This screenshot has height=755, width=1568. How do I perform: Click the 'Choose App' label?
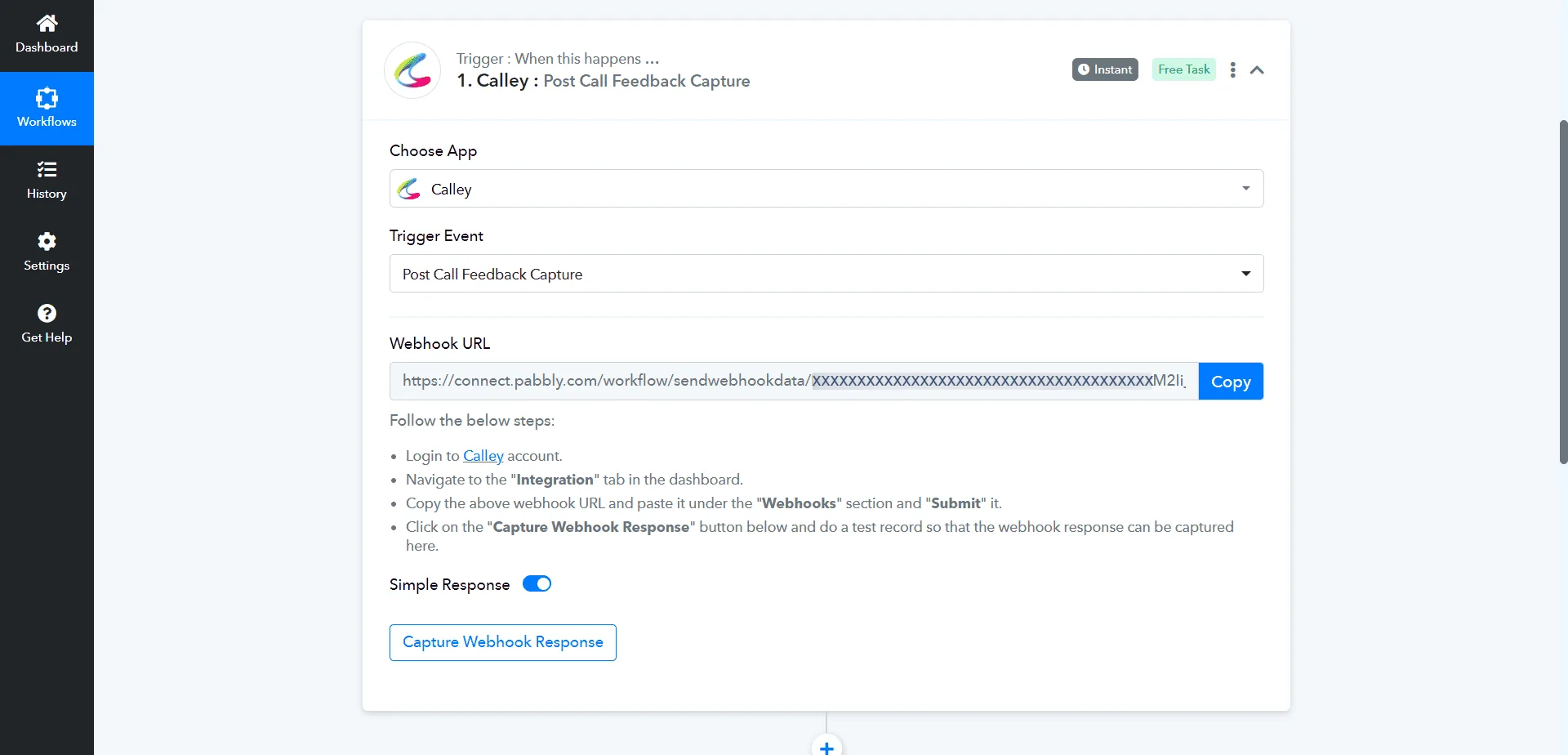click(433, 151)
